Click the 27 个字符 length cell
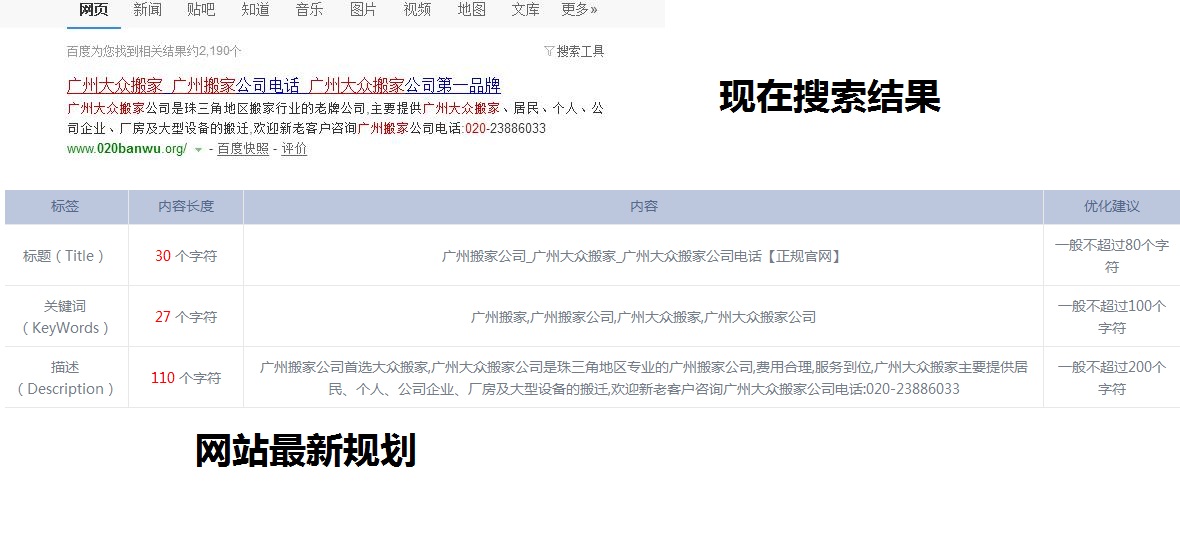Viewport: 1180px width, 536px height. (186, 317)
